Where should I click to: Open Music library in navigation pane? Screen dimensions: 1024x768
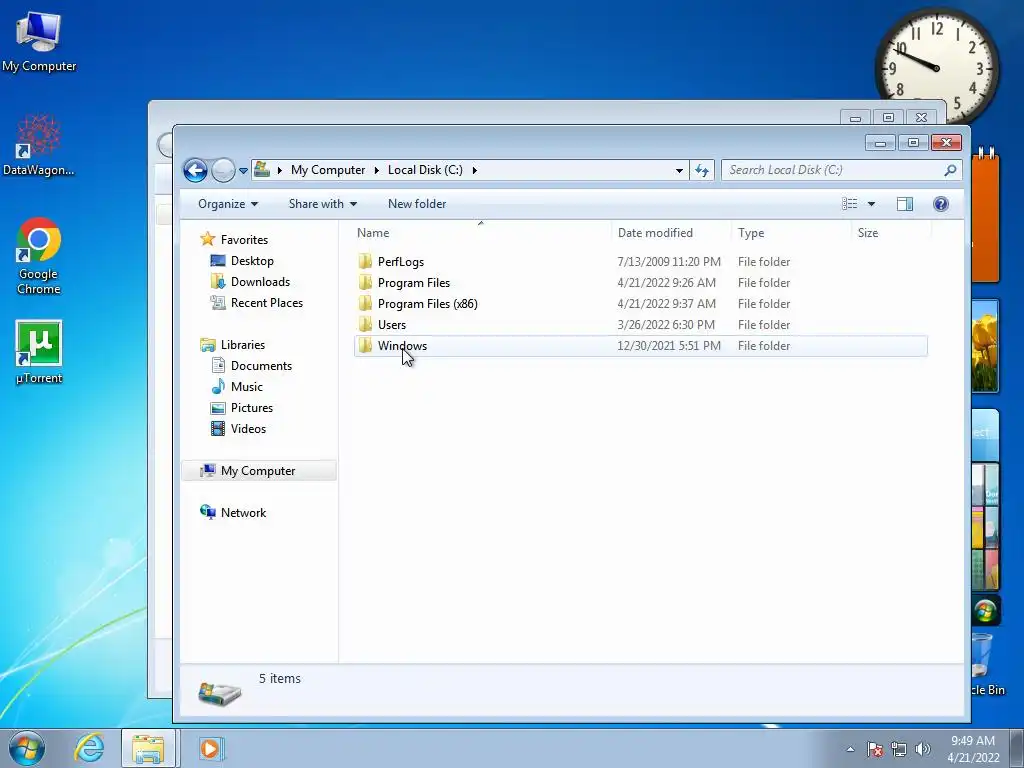[246, 387]
